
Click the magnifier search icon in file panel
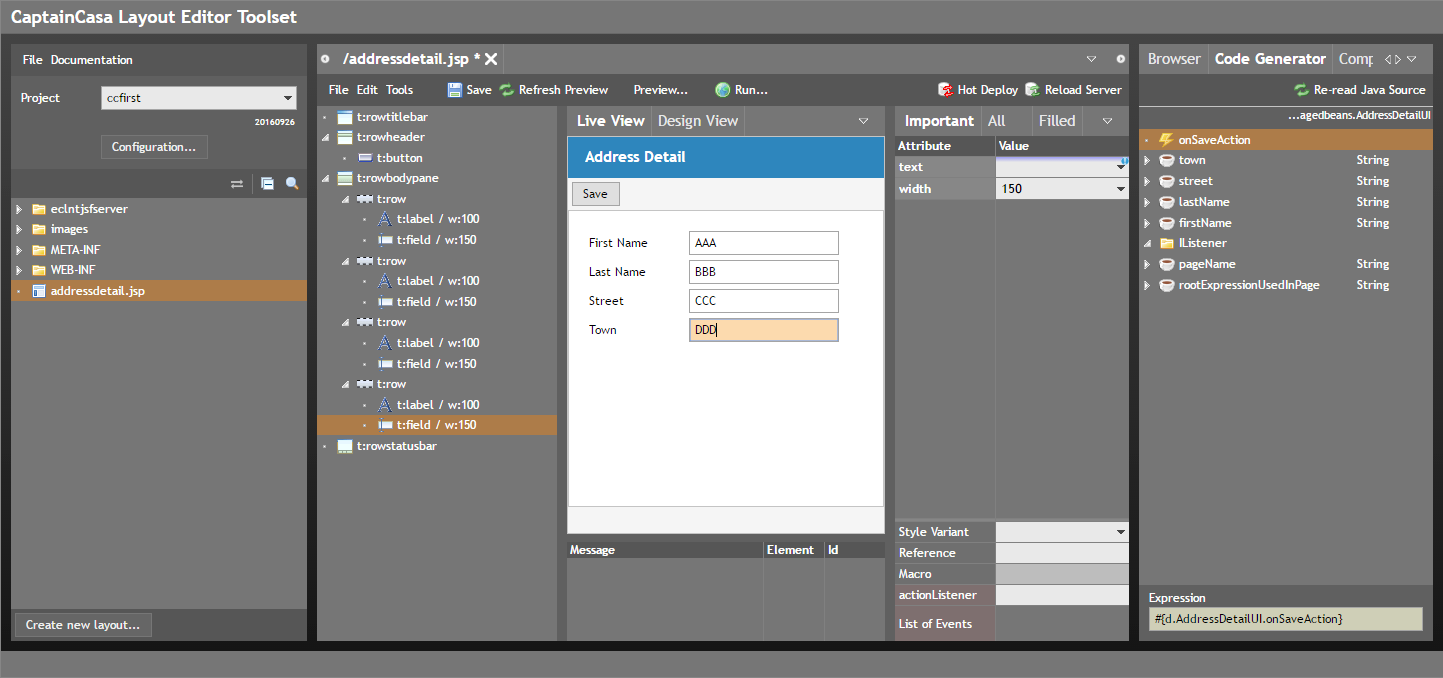click(292, 184)
